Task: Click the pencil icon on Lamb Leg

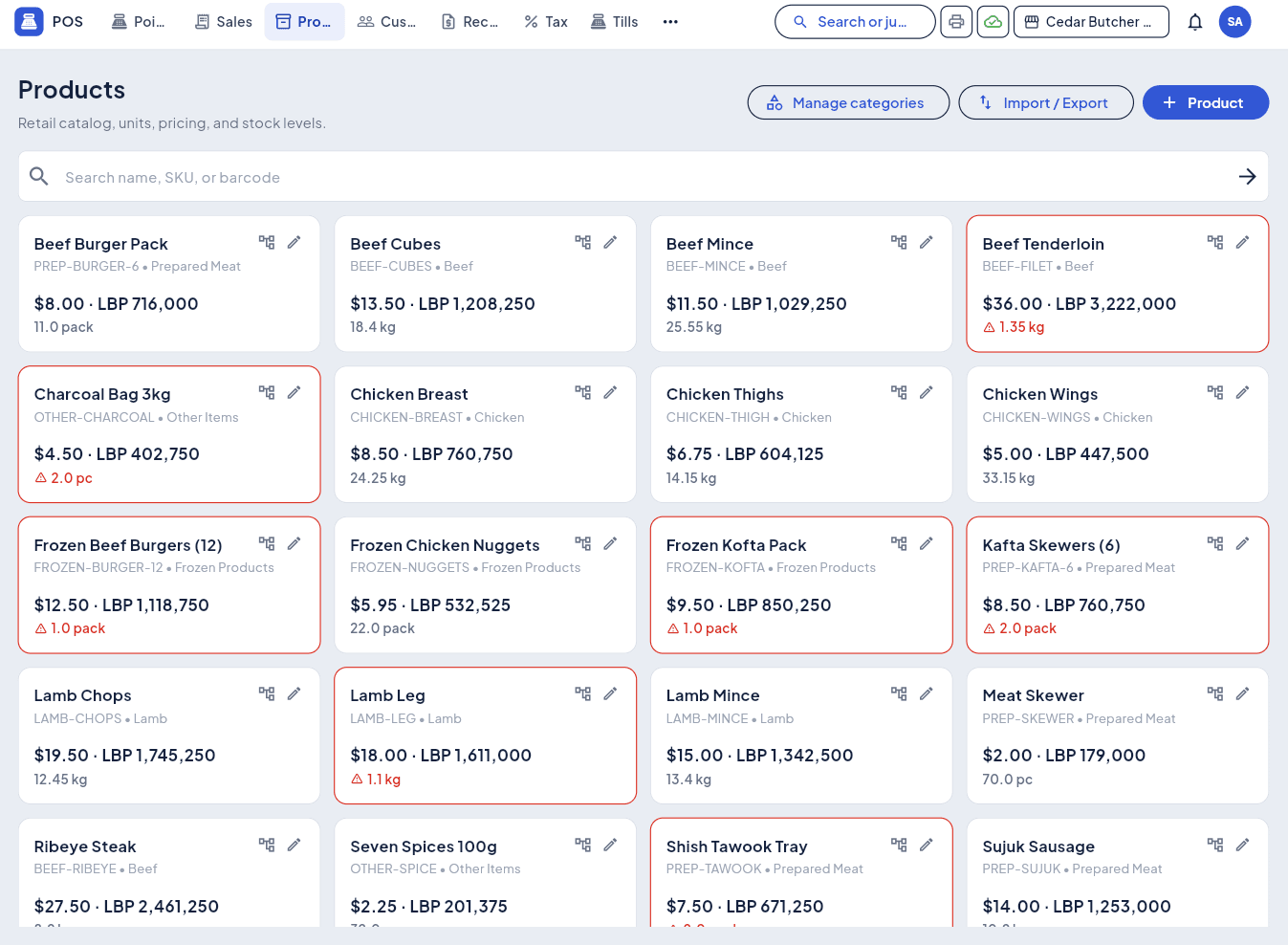Action: [611, 693]
